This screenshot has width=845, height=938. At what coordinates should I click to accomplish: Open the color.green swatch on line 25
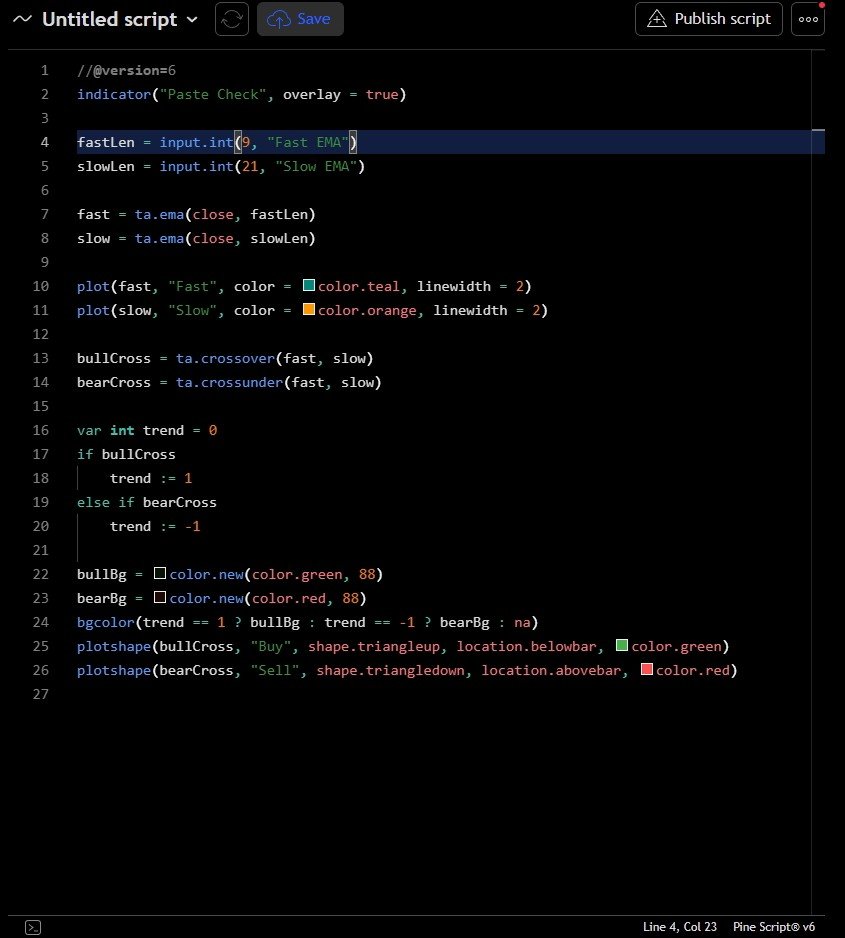click(x=622, y=645)
